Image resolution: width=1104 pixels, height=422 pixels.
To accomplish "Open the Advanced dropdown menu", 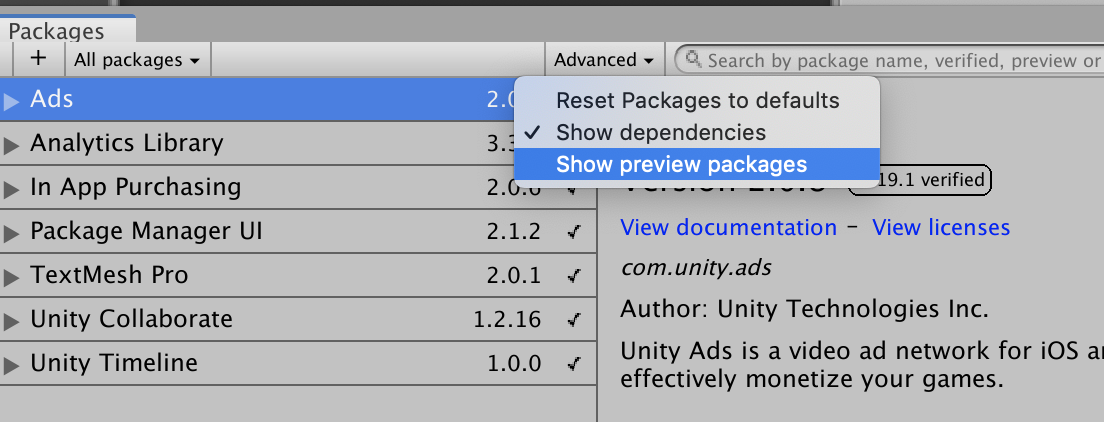I will tap(604, 60).
